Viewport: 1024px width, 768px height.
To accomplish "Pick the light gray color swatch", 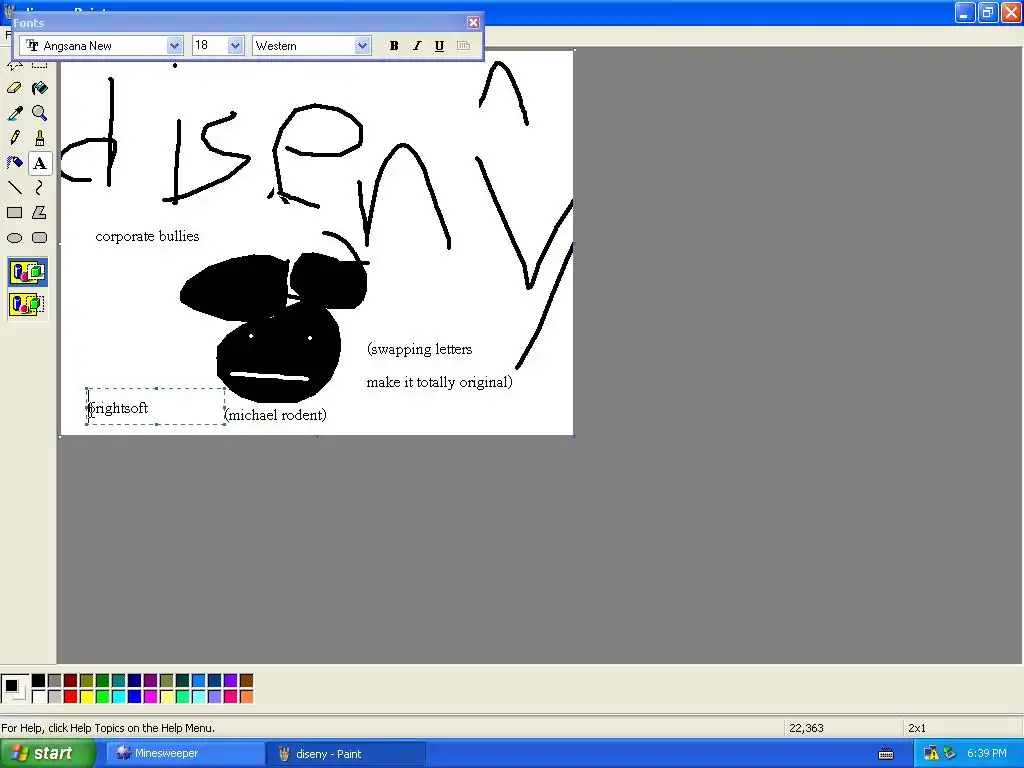I will pyautogui.click(x=54, y=697).
